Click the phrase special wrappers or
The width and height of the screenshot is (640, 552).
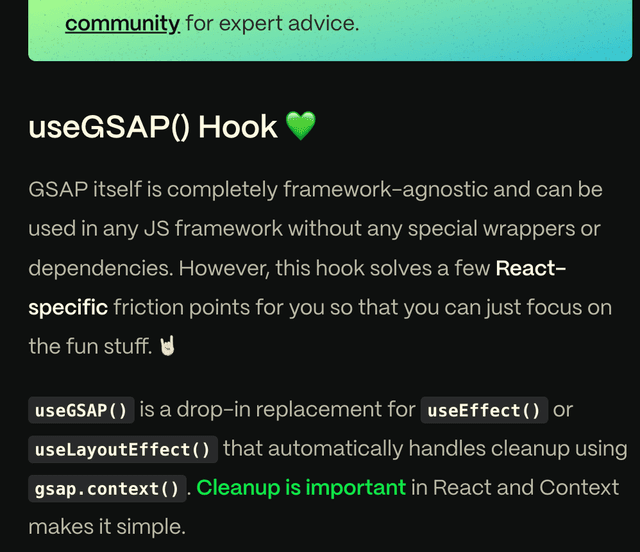pyautogui.click(x=504, y=229)
